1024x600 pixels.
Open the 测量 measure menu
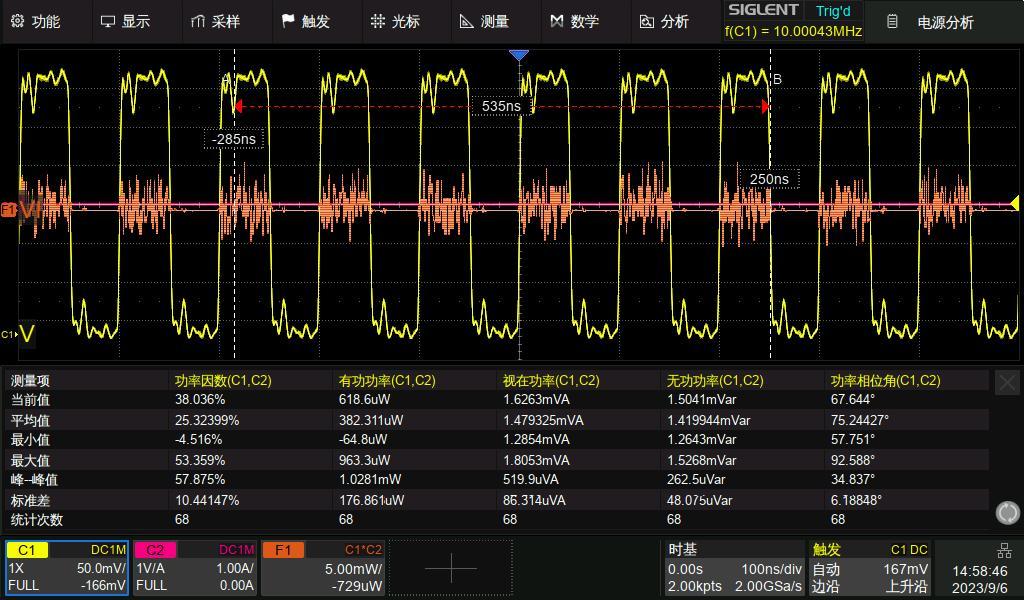[x=485, y=22]
